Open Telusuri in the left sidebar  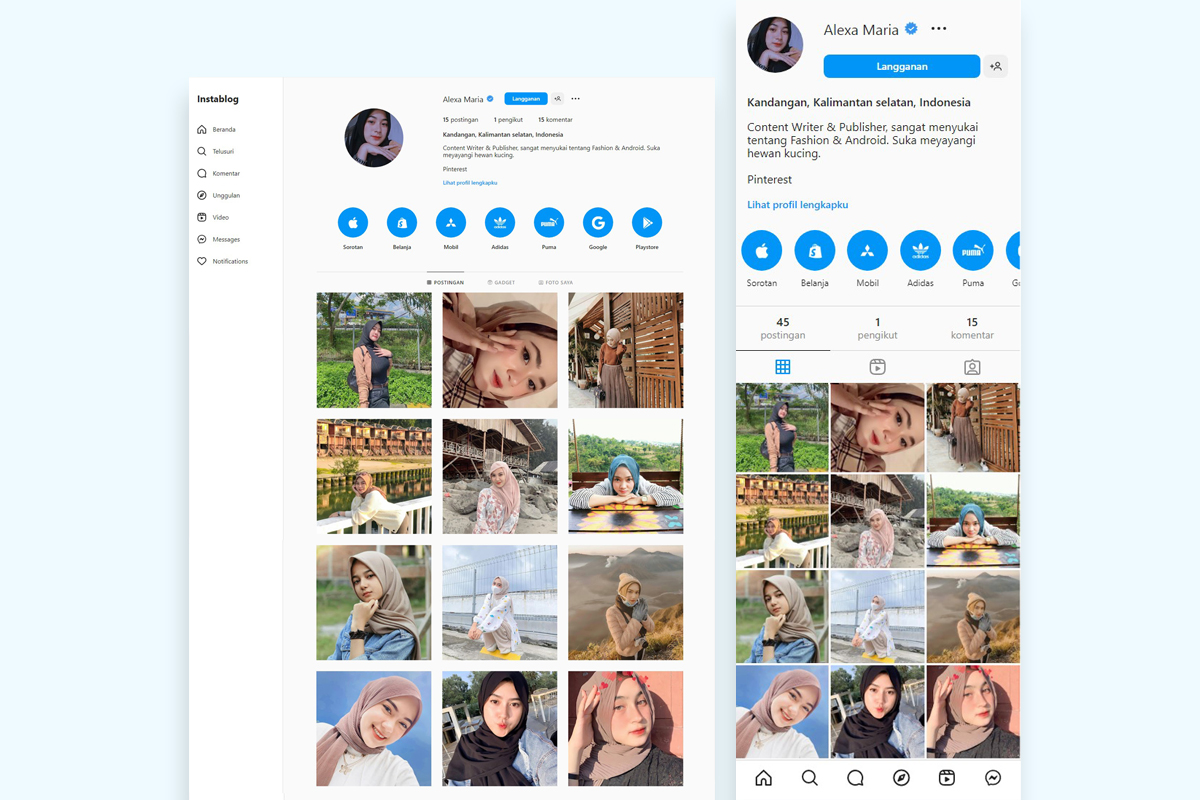[222, 152]
